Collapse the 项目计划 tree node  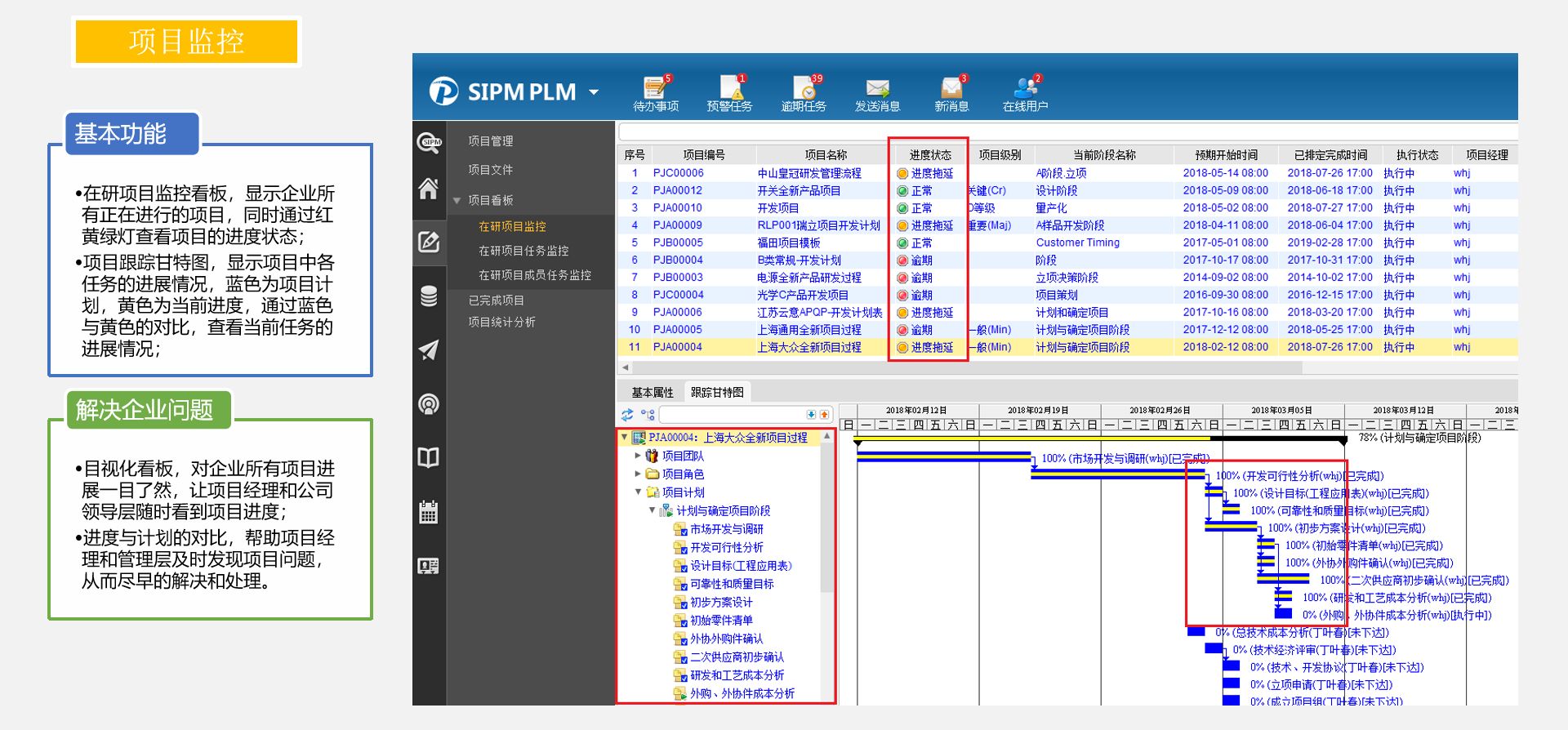coord(638,492)
